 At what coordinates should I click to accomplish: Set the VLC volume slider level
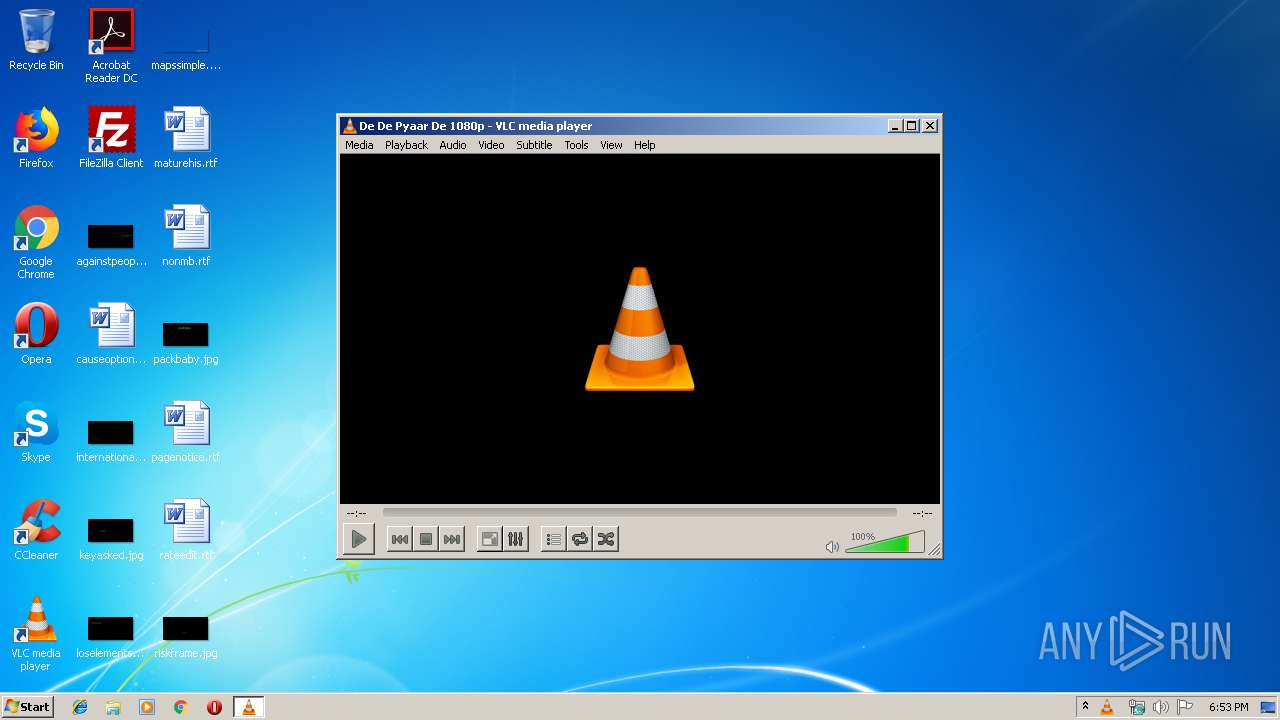coord(884,543)
